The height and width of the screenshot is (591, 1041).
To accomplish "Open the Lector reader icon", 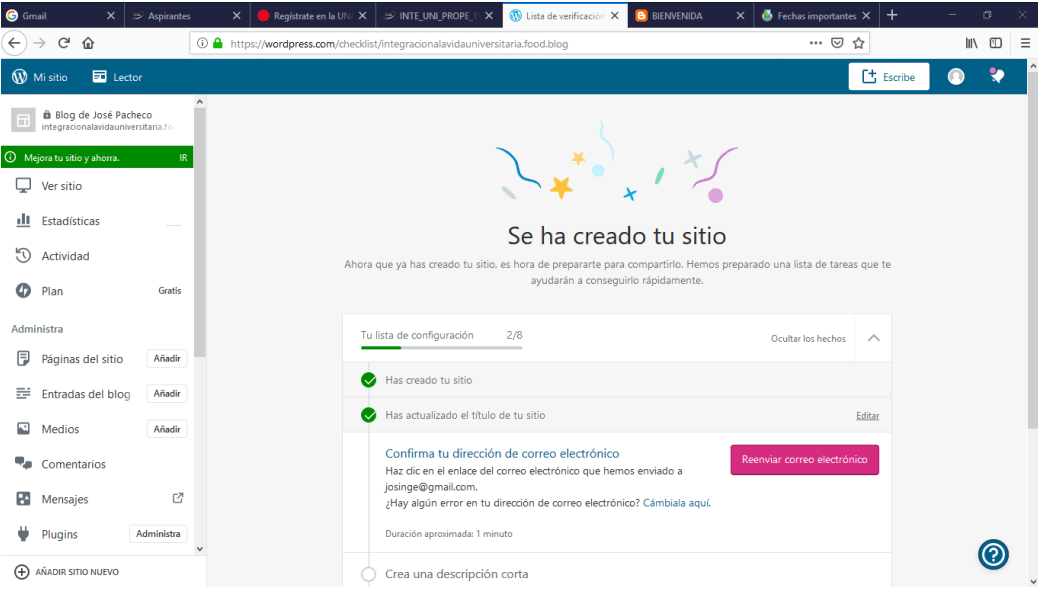I will point(100,77).
